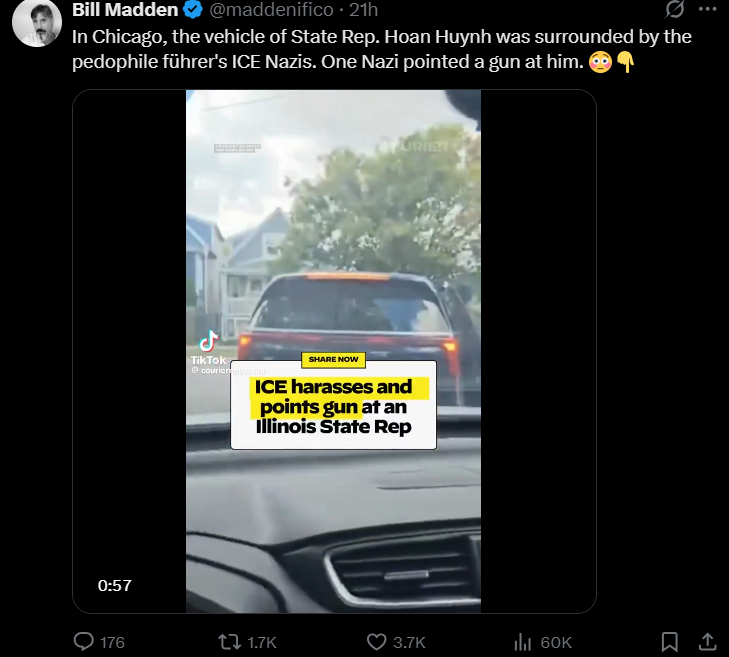Open Bill Madden's profile avatar
Screen dimensions: 729x657
[x=37, y=22]
